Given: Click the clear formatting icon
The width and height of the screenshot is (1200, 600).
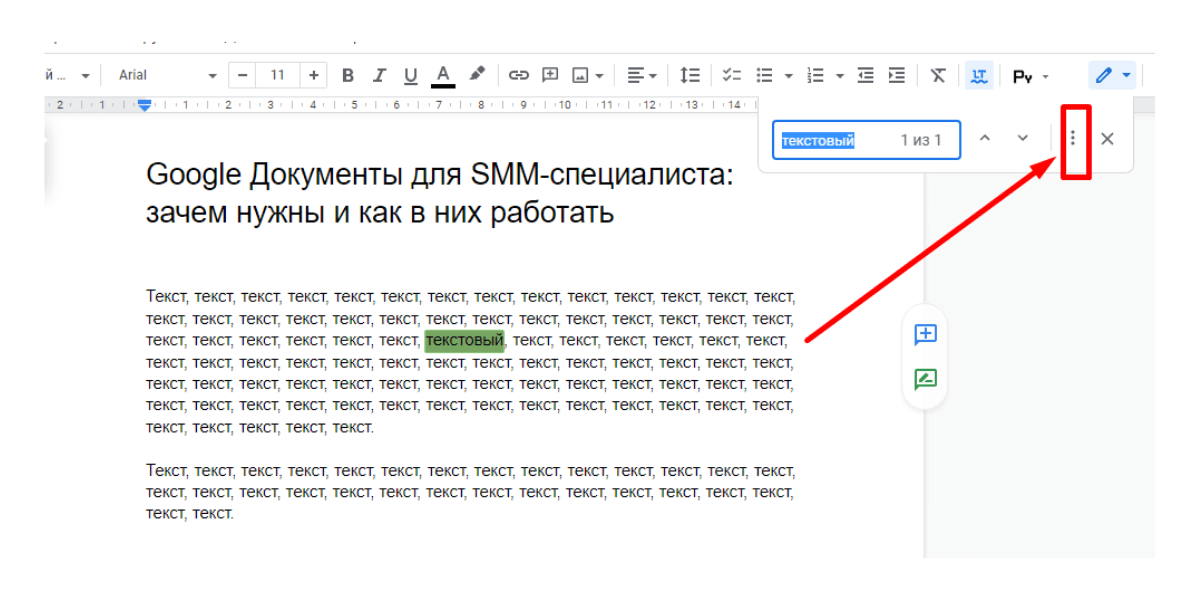Looking at the screenshot, I should [x=937, y=76].
